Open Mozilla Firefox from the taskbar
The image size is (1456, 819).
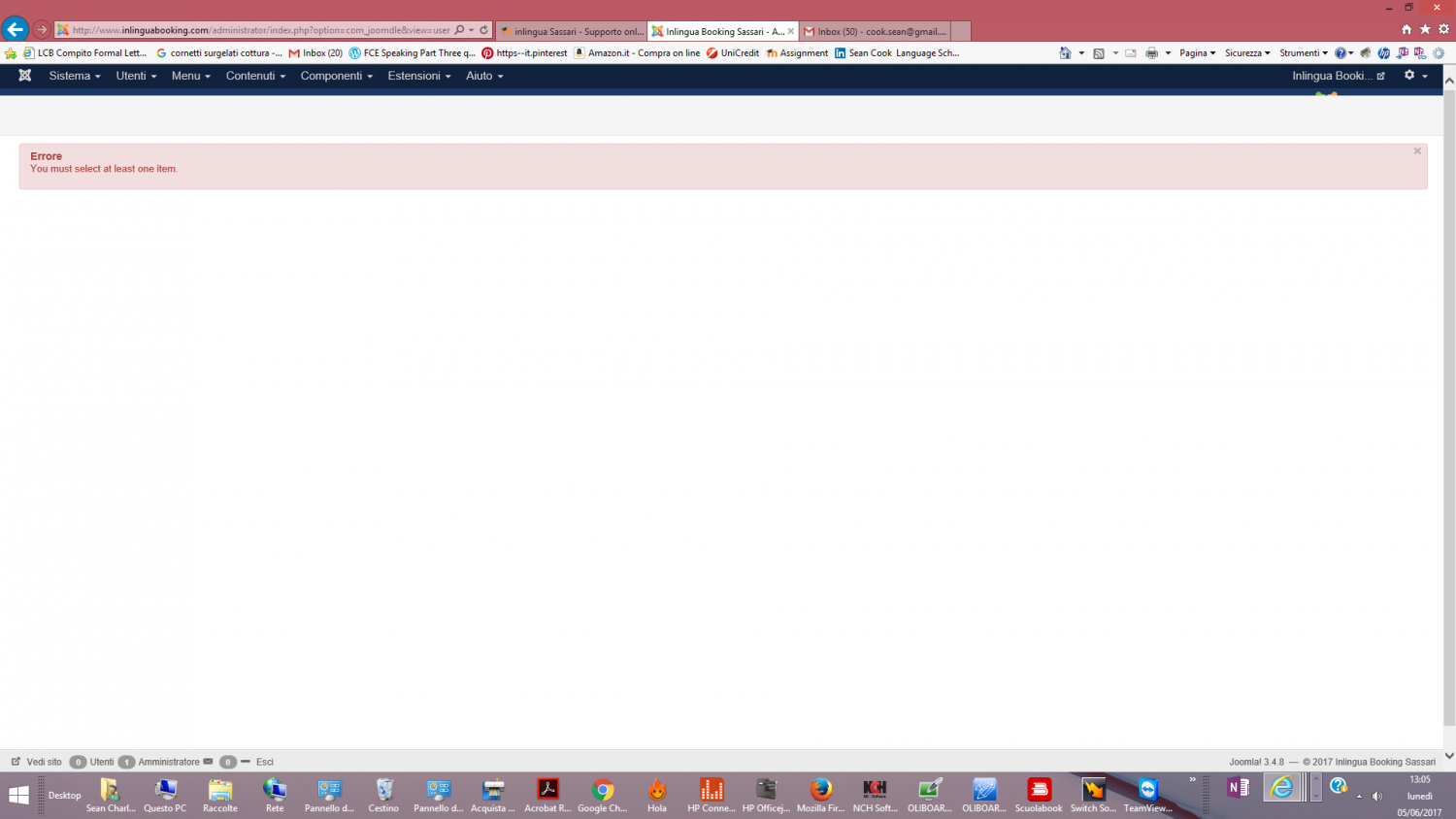pos(820,793)
